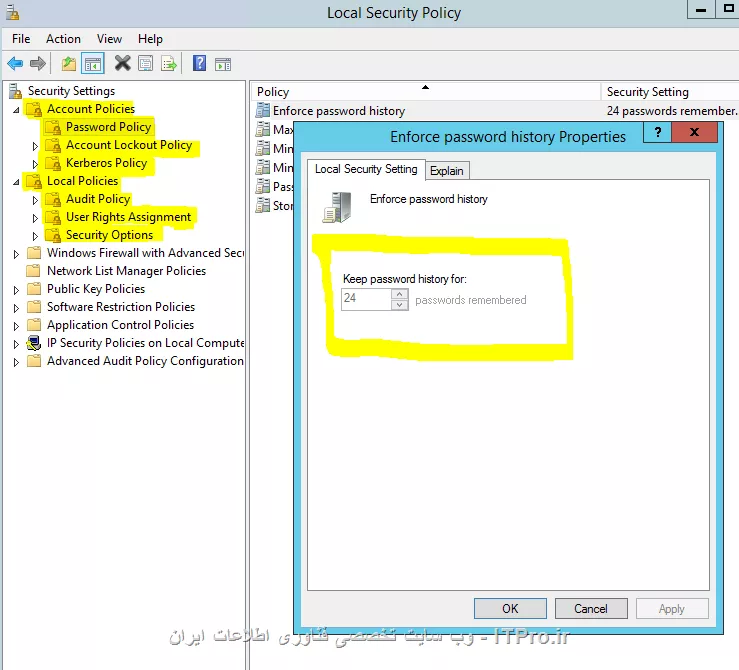Increase password history with the up spinner arrow
This screenshot has height=670, width=739.
(x=400, y=294)
